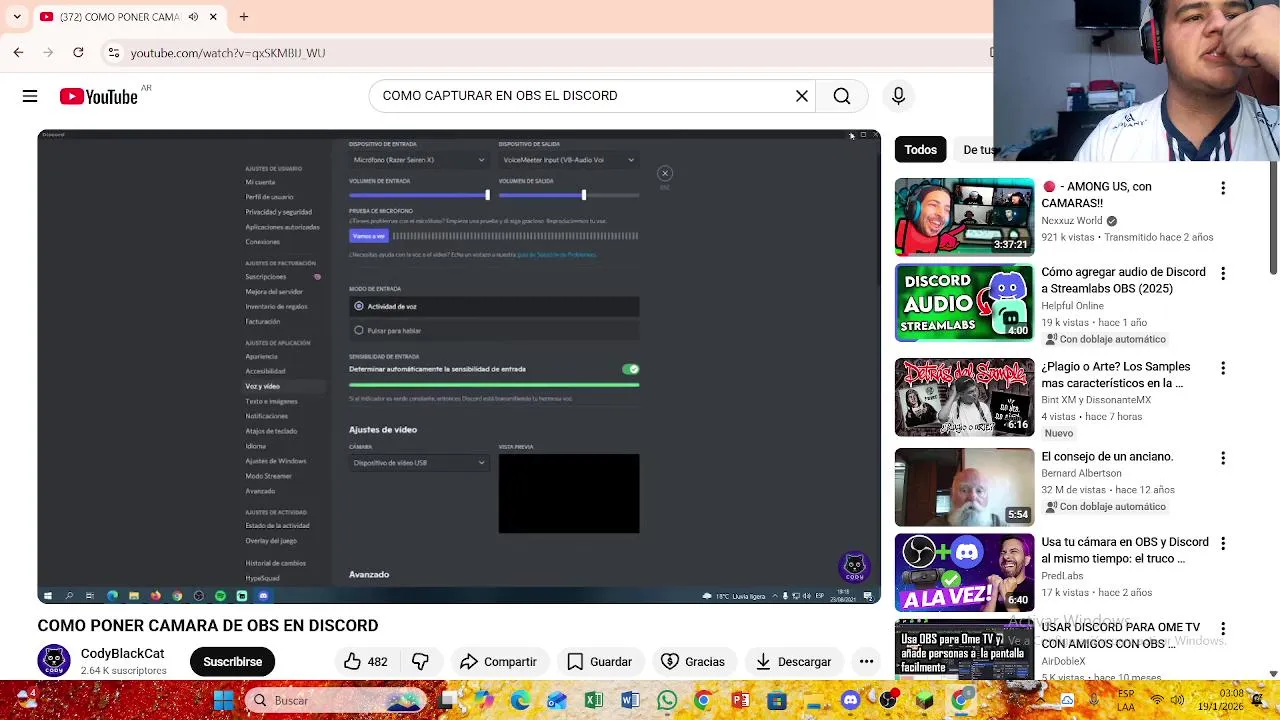Image resolution: width=1280 pixels, height=720 pixels.
Task: Open Microsoft Edge from the taskbar
Action: pos(520,700)
